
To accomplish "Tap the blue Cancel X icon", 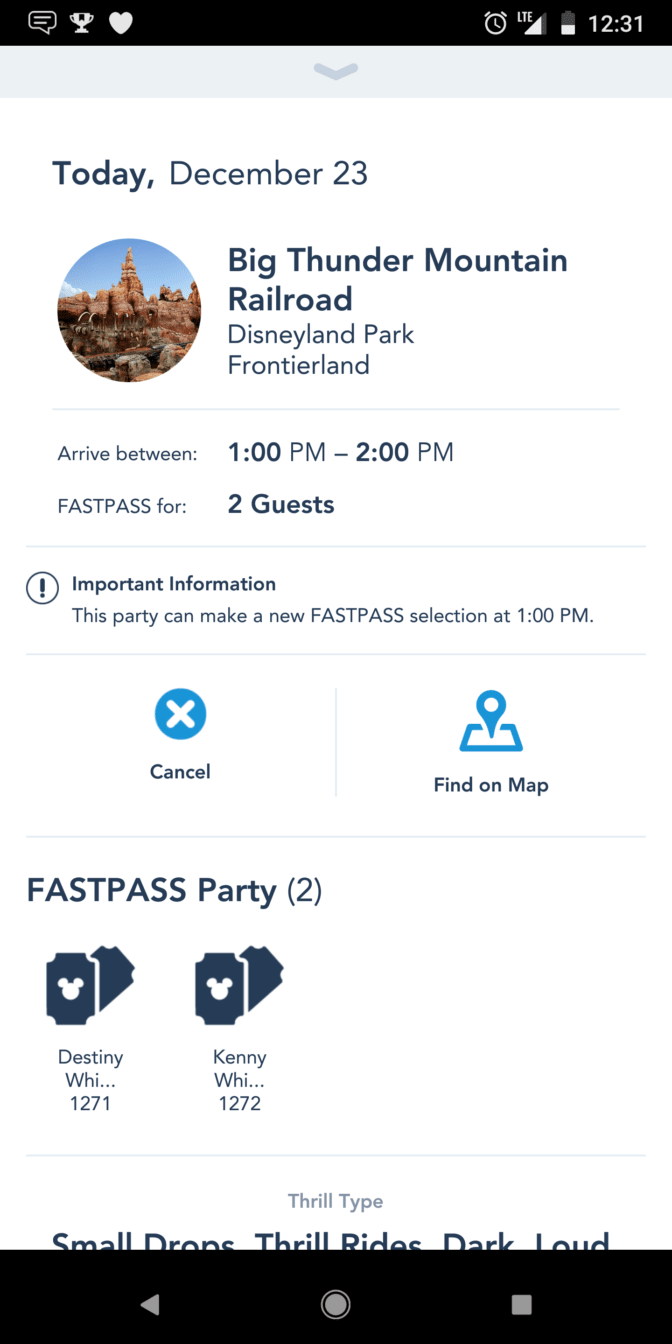I will [180, 715].
